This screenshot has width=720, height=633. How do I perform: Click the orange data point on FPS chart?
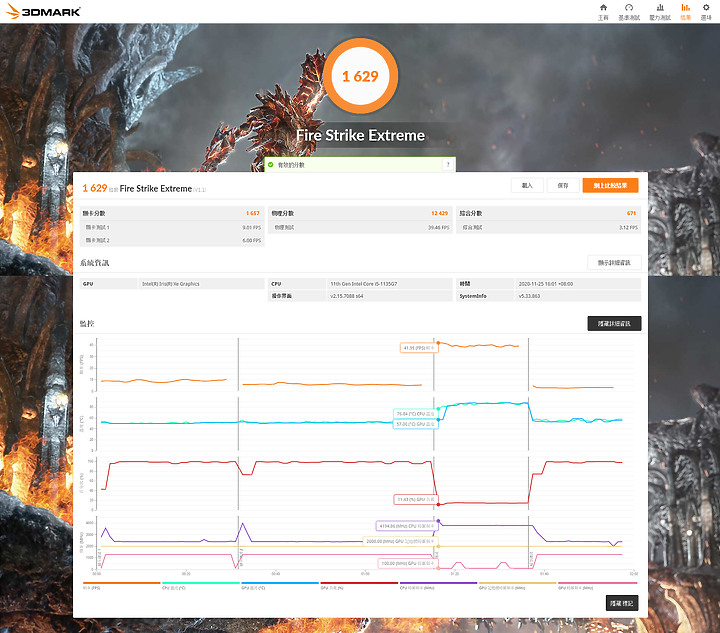point(438,343)
